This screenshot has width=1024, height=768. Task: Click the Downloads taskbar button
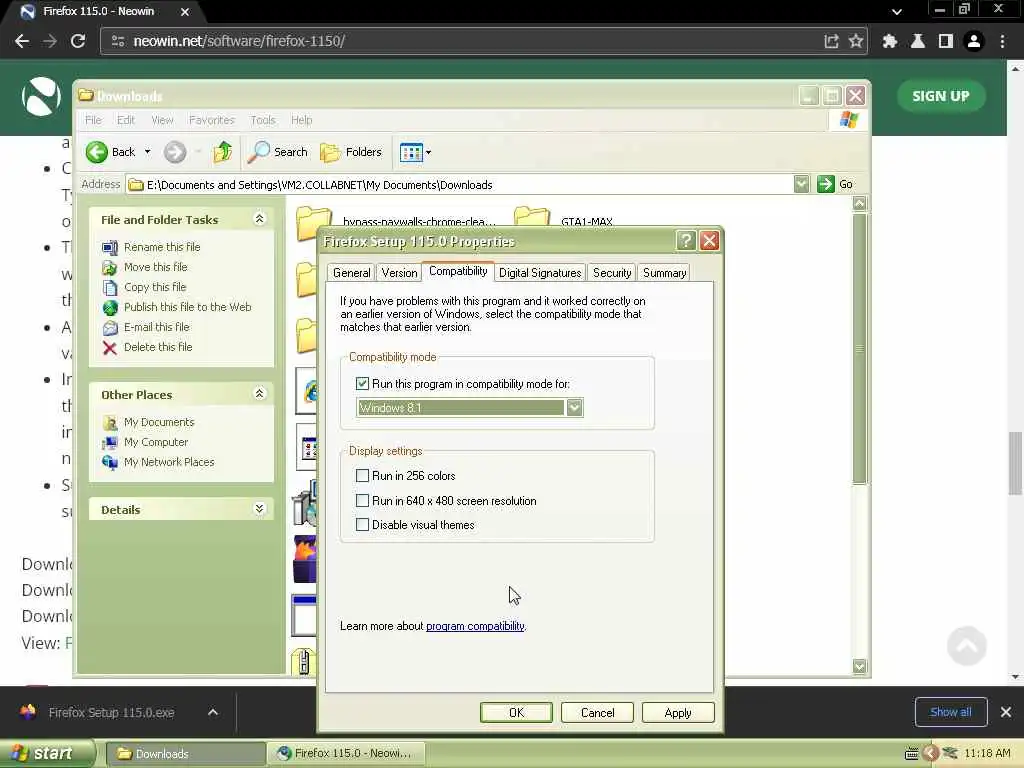185,754
